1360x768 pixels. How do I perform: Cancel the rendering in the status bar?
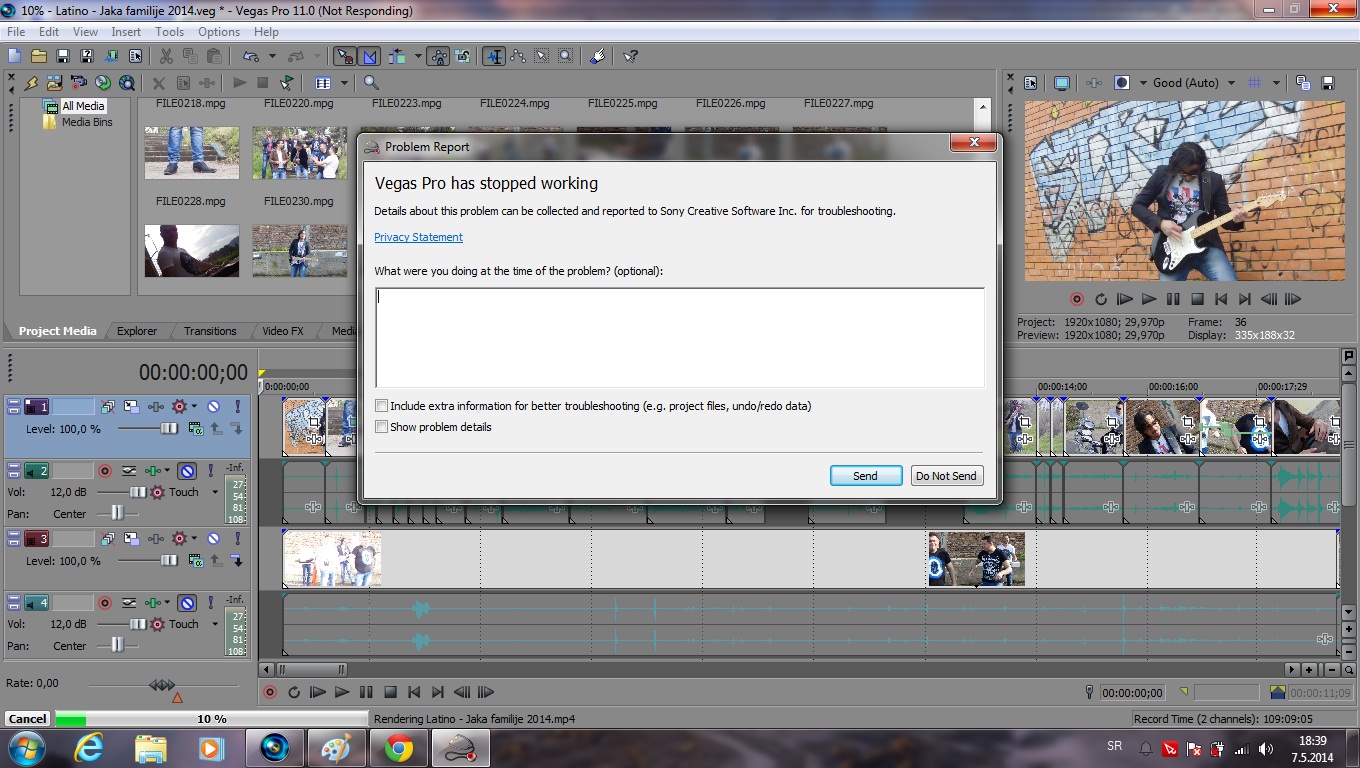tap(28, 719)
